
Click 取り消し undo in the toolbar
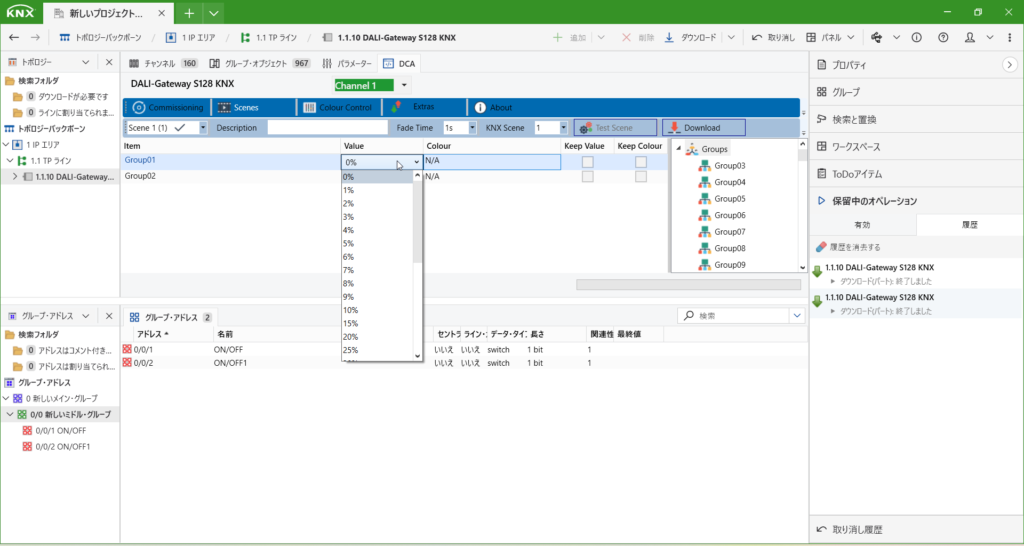click(x=773, y=38)
